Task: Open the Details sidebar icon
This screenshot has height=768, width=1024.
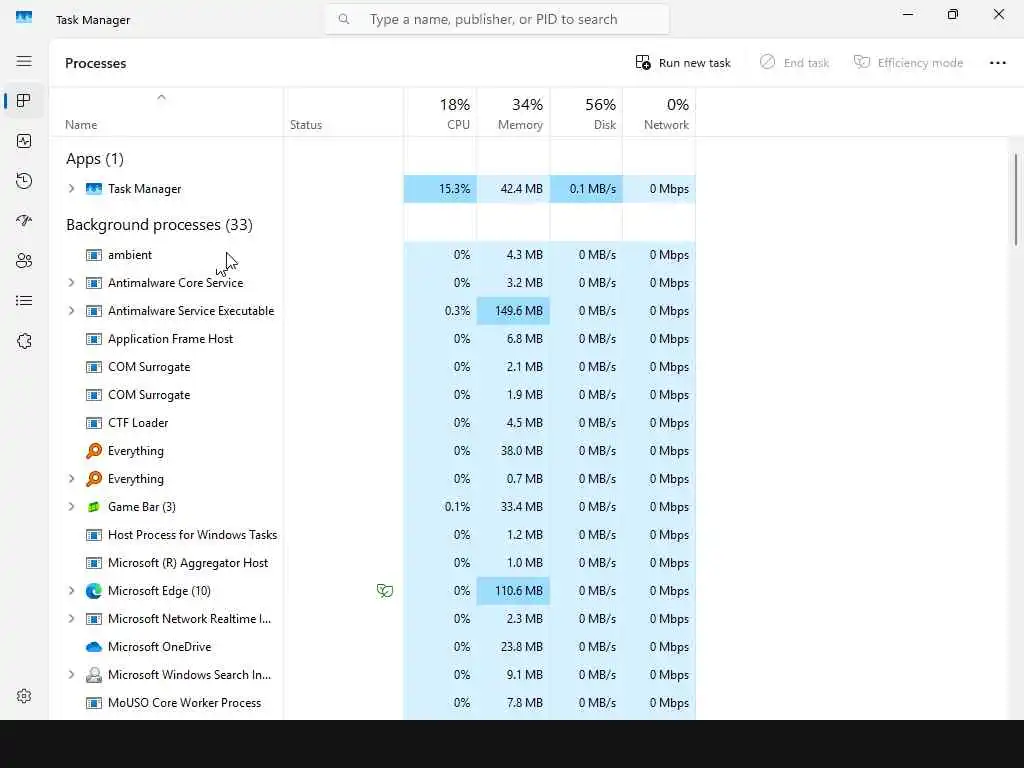Action: pos(24,300)
